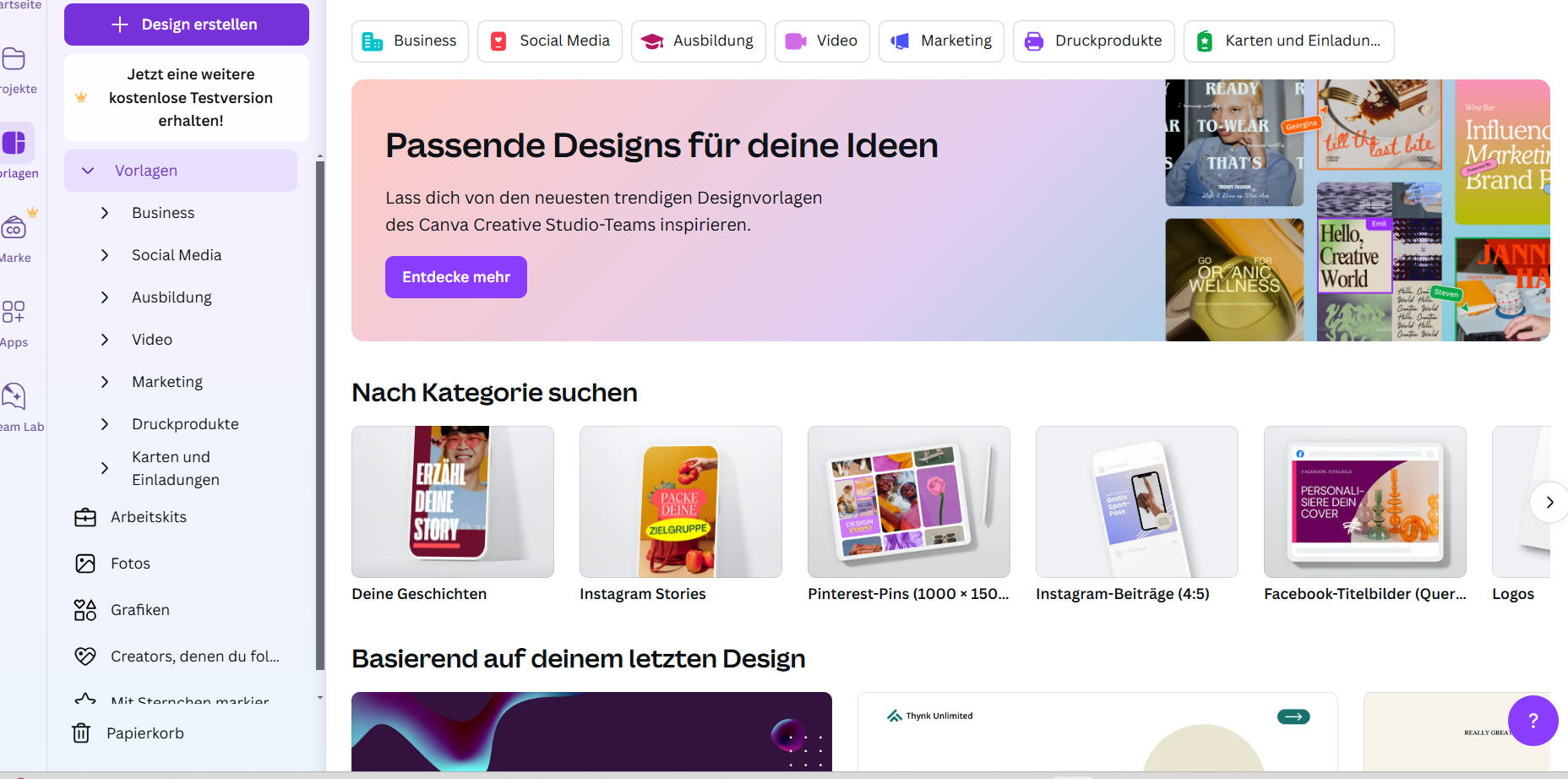Image resolution: width=1568 pixels, height=779 pixels.
Task: Open the Deine Geschichten category thumbnail
Action: tap(453, 502)
